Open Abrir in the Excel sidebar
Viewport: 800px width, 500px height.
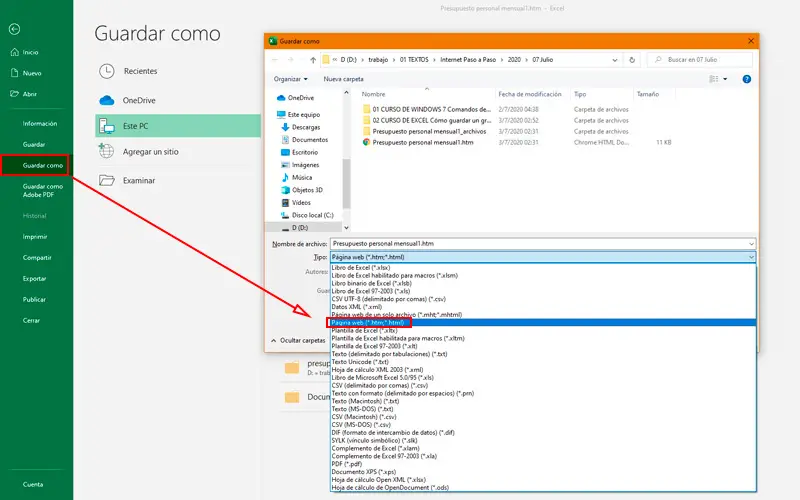[24, 94]
